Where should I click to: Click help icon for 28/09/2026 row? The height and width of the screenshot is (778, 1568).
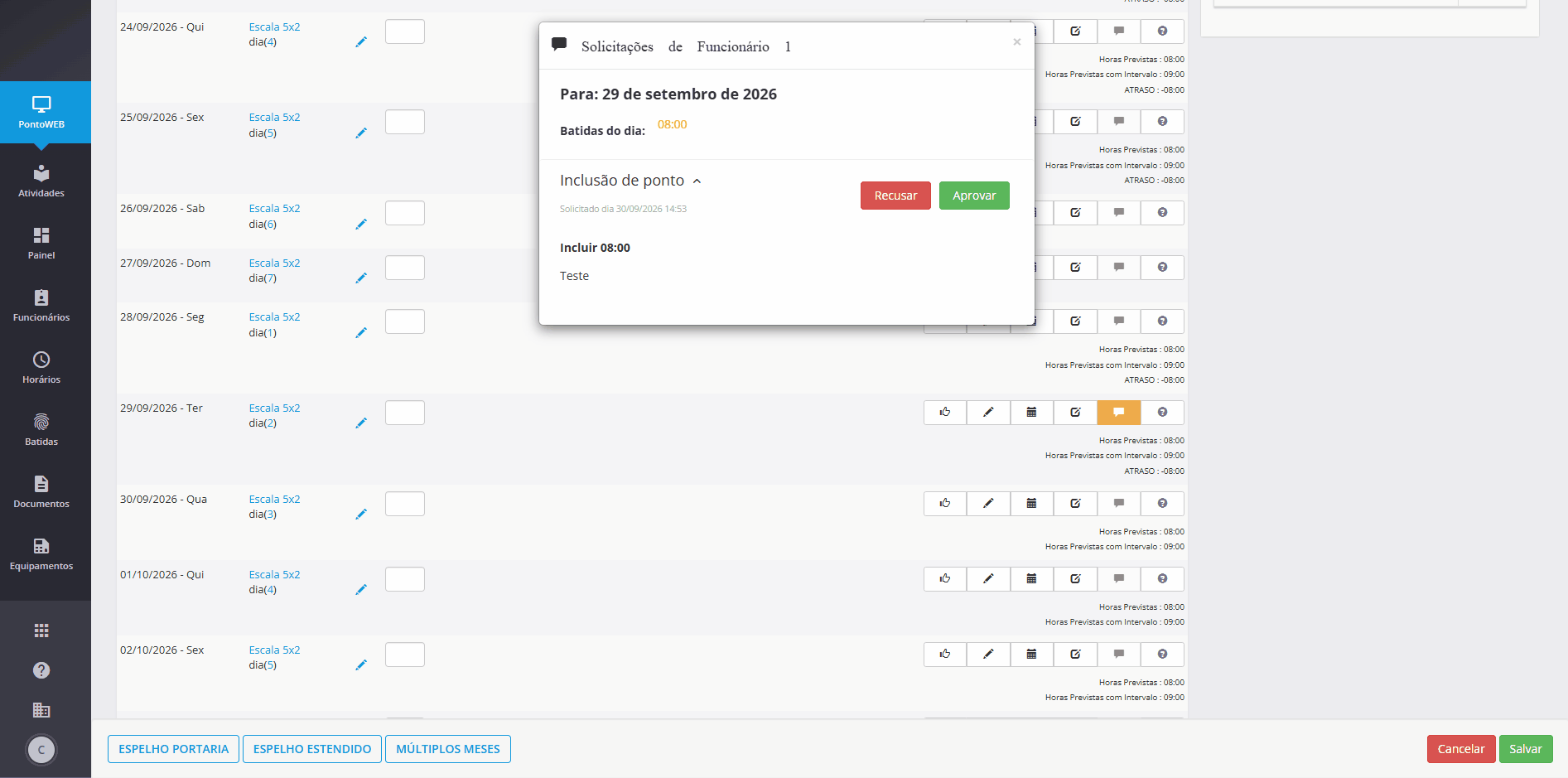coord(1162,321)
